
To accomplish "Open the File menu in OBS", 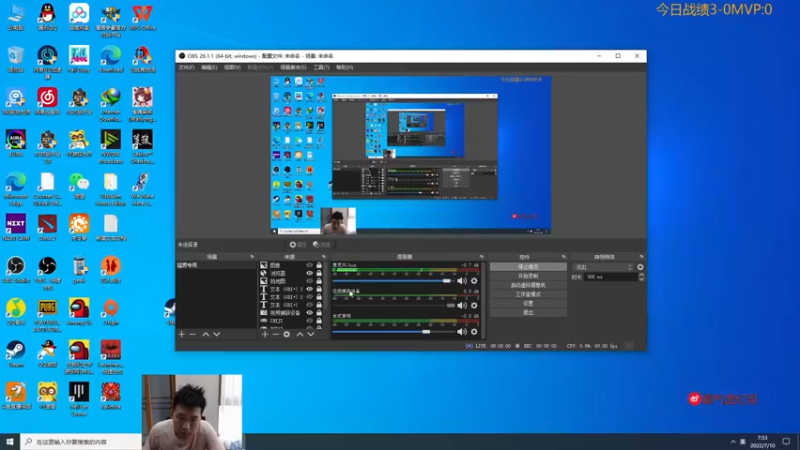I will 186,67.
